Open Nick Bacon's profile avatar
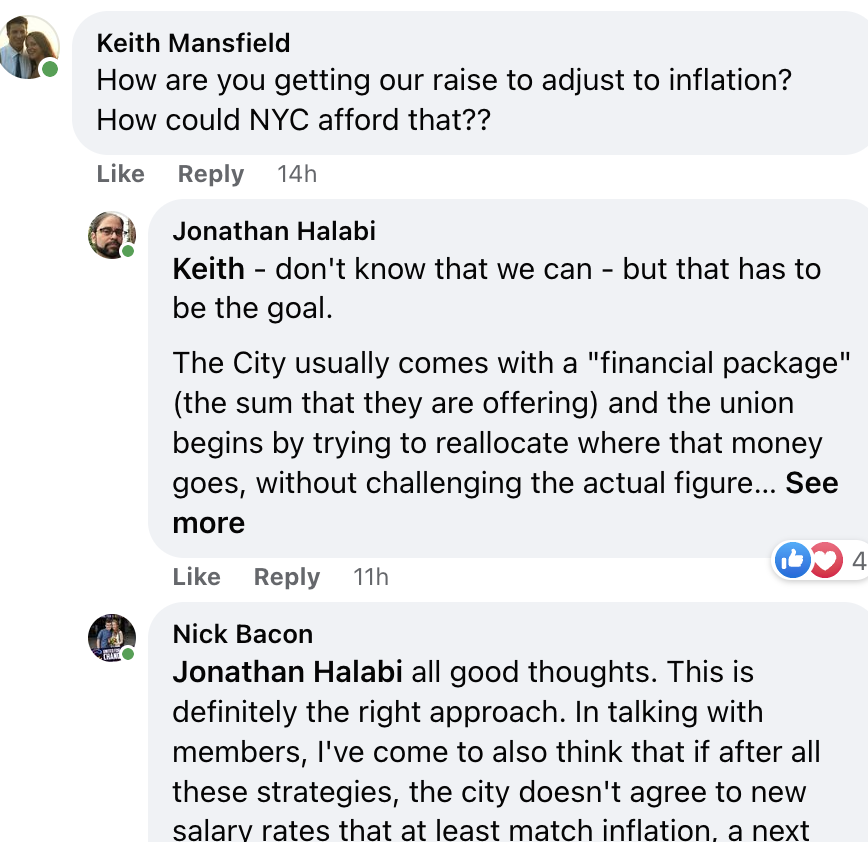Screen dimensions: 868x842 [x=111, y=637]
